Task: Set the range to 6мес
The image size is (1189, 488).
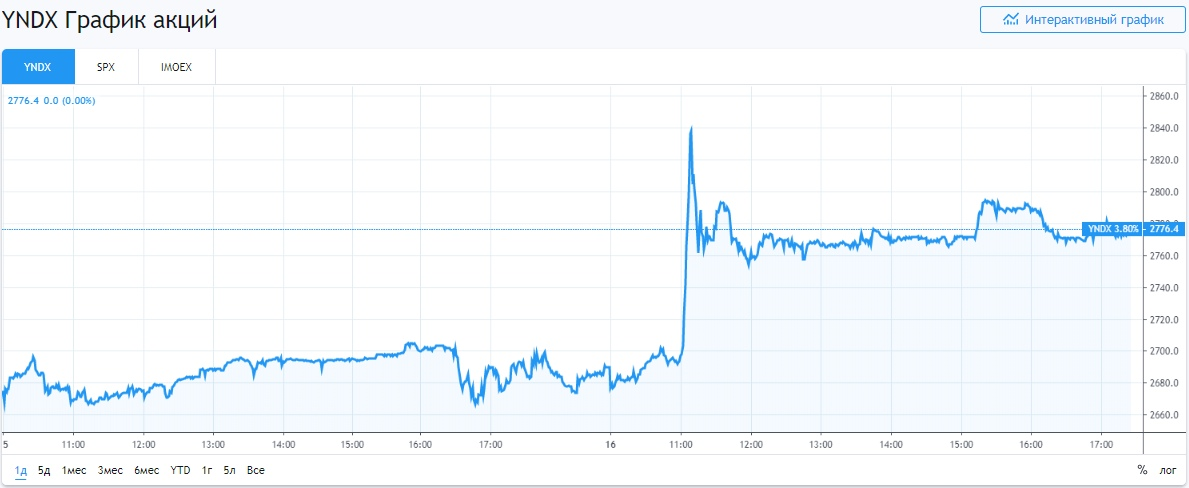Action: coord(146,470)
